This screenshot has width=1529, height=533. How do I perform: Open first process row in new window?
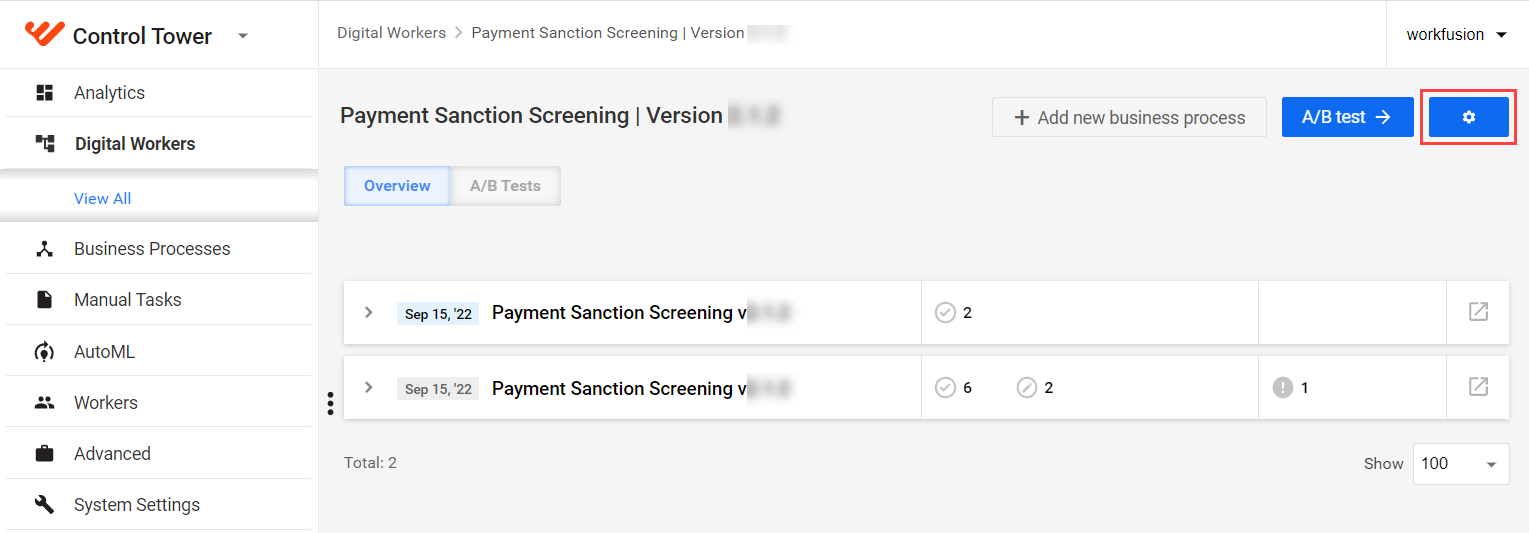pos(1478,312)
